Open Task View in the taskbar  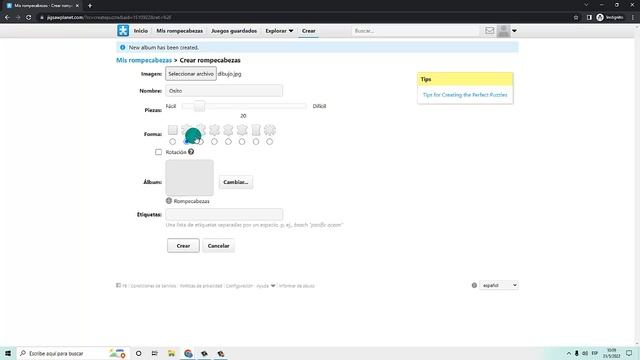pyautogui.click(x=155, y=353)
